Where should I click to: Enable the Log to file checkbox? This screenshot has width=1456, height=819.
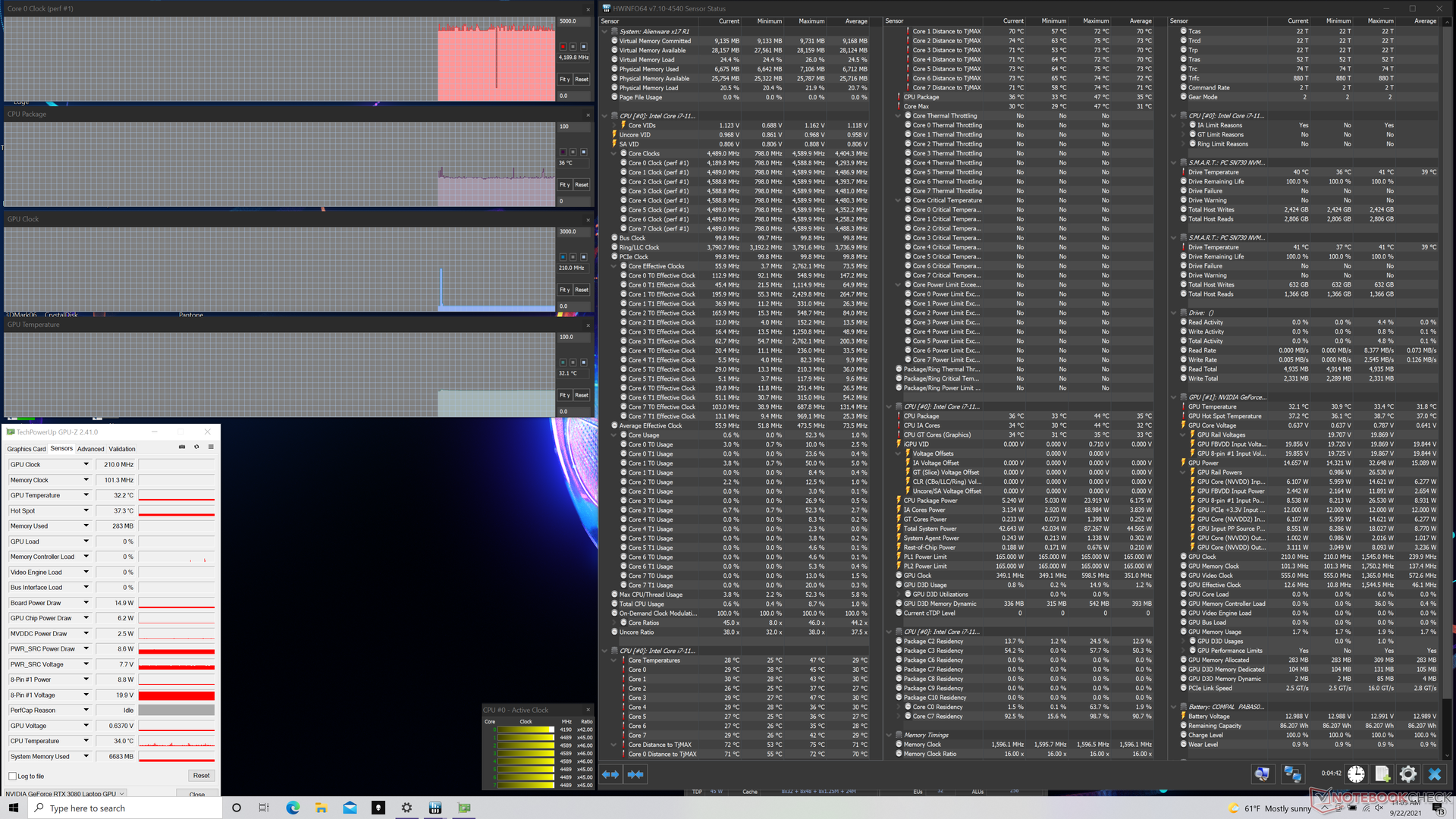(13, 776)
